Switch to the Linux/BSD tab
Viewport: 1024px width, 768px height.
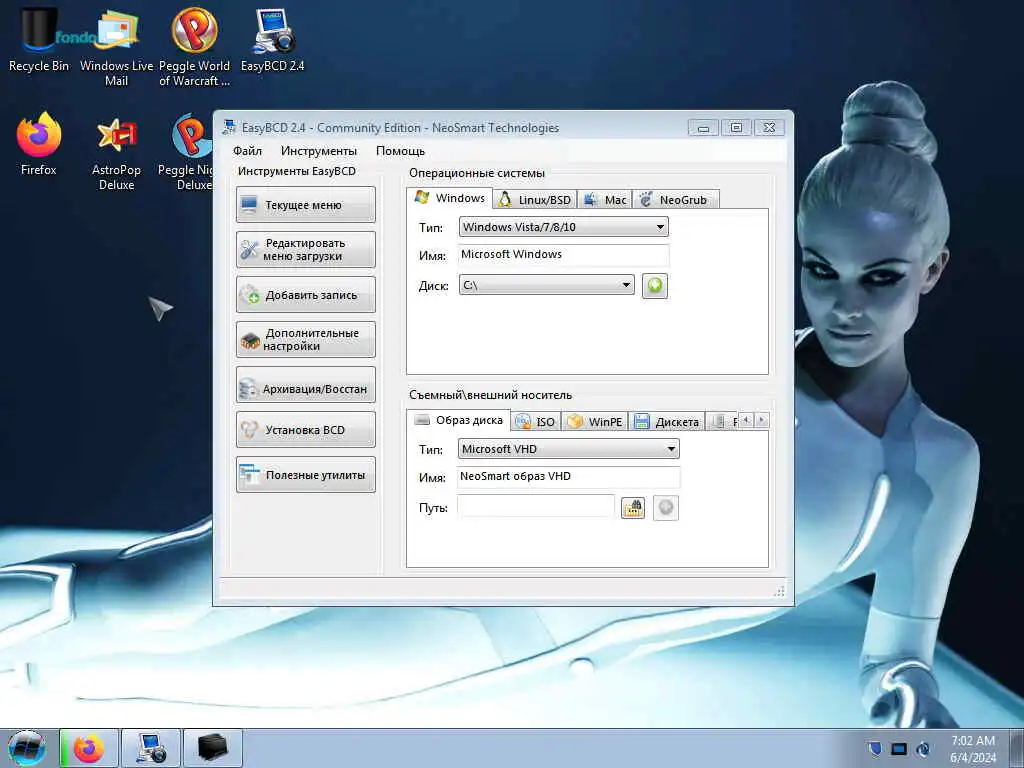pos(535,200)
